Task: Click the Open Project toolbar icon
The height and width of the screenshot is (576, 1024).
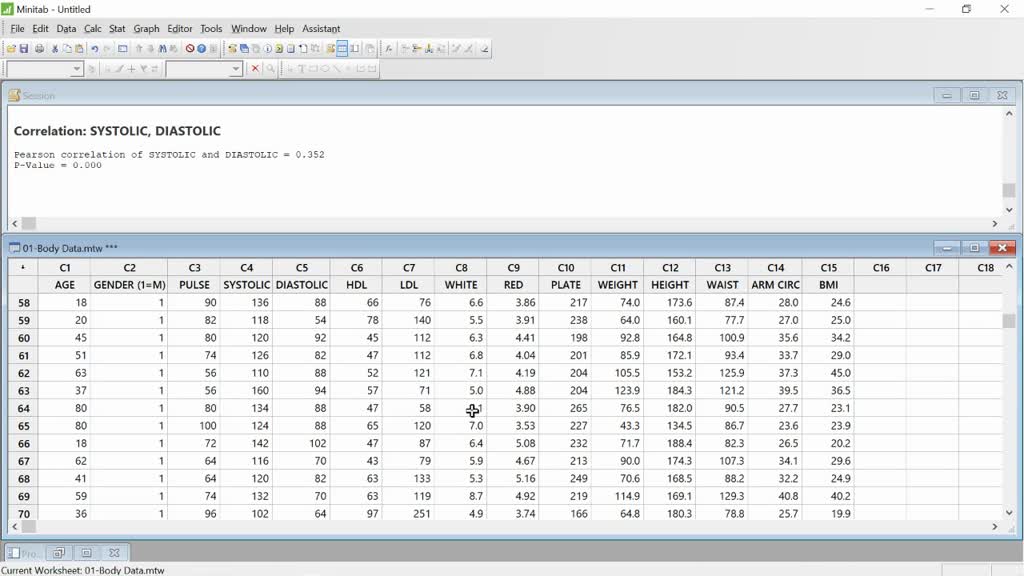Action: [11, 49]
